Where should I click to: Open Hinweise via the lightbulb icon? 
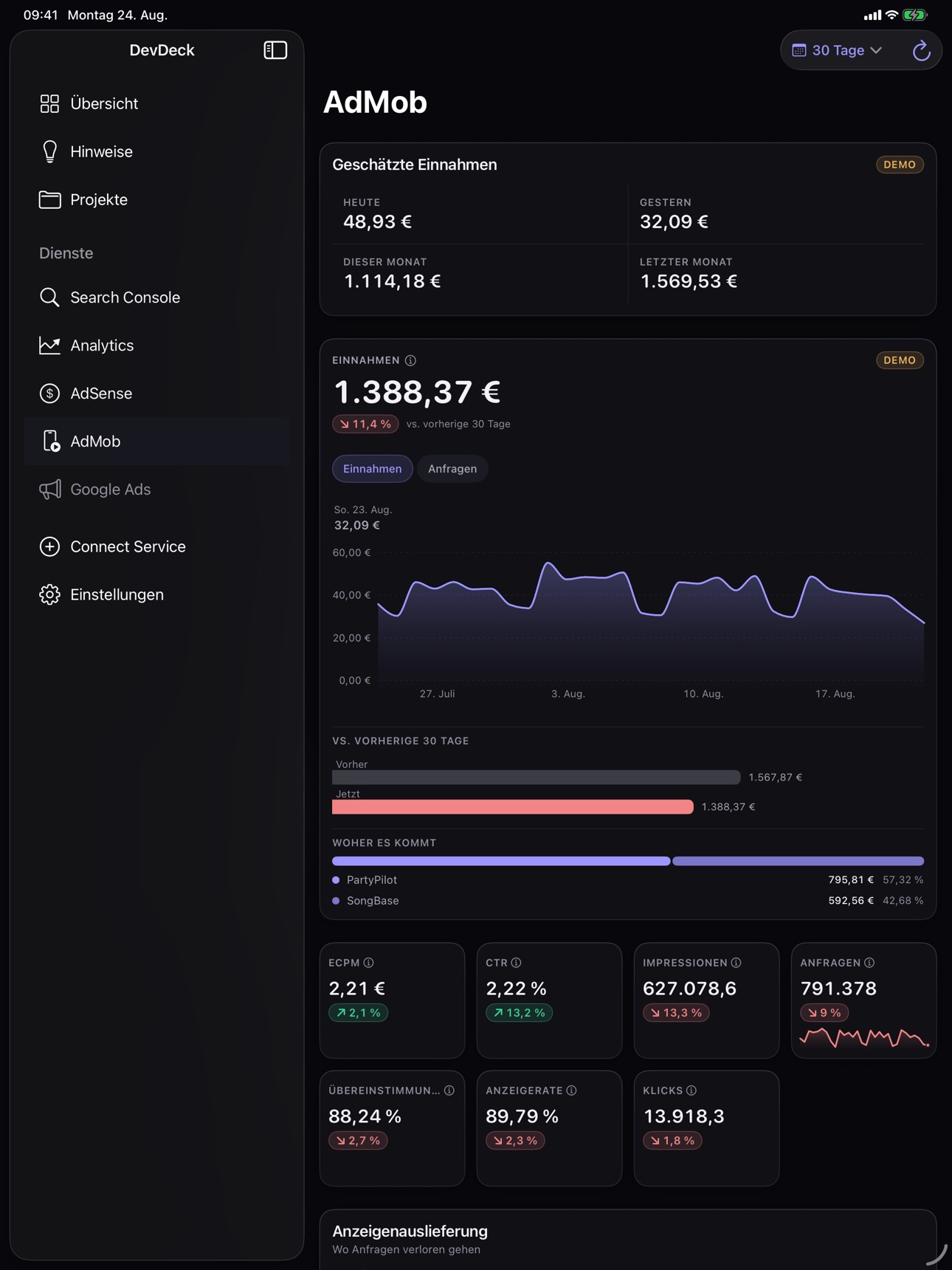tap(49, 151)
